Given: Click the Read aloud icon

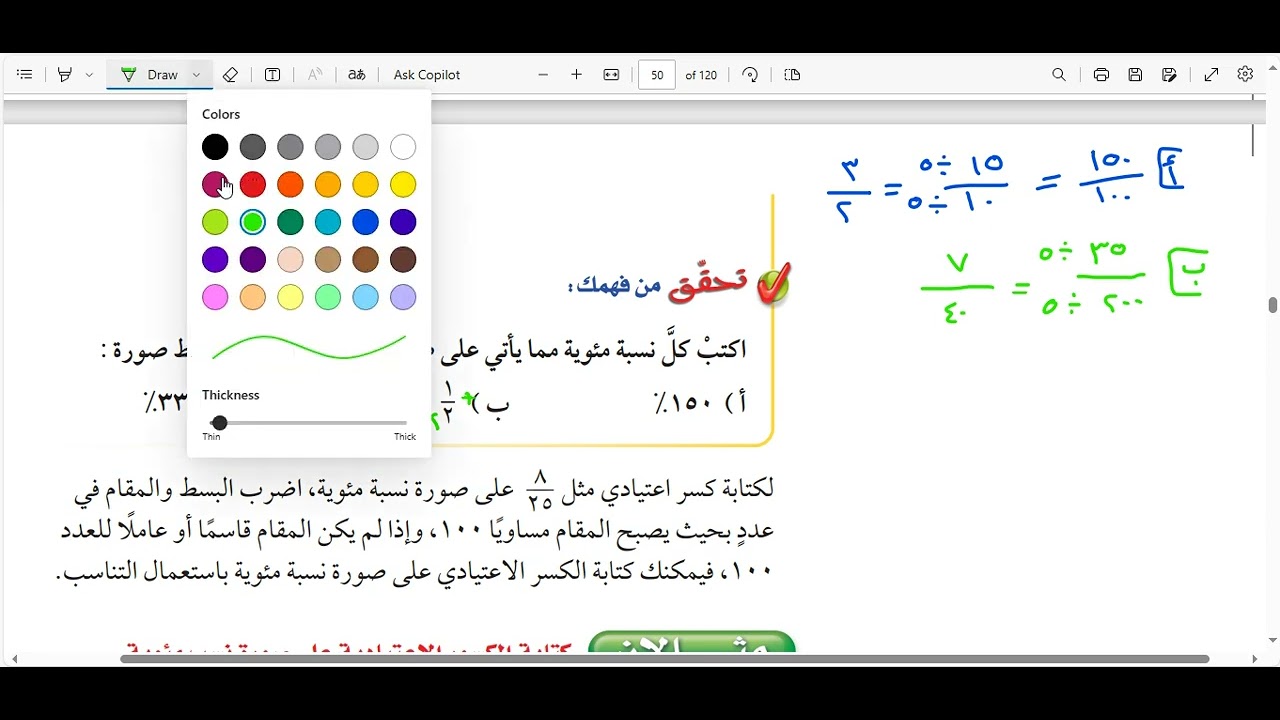Looking at the screenshot, I should click(315, 75).
